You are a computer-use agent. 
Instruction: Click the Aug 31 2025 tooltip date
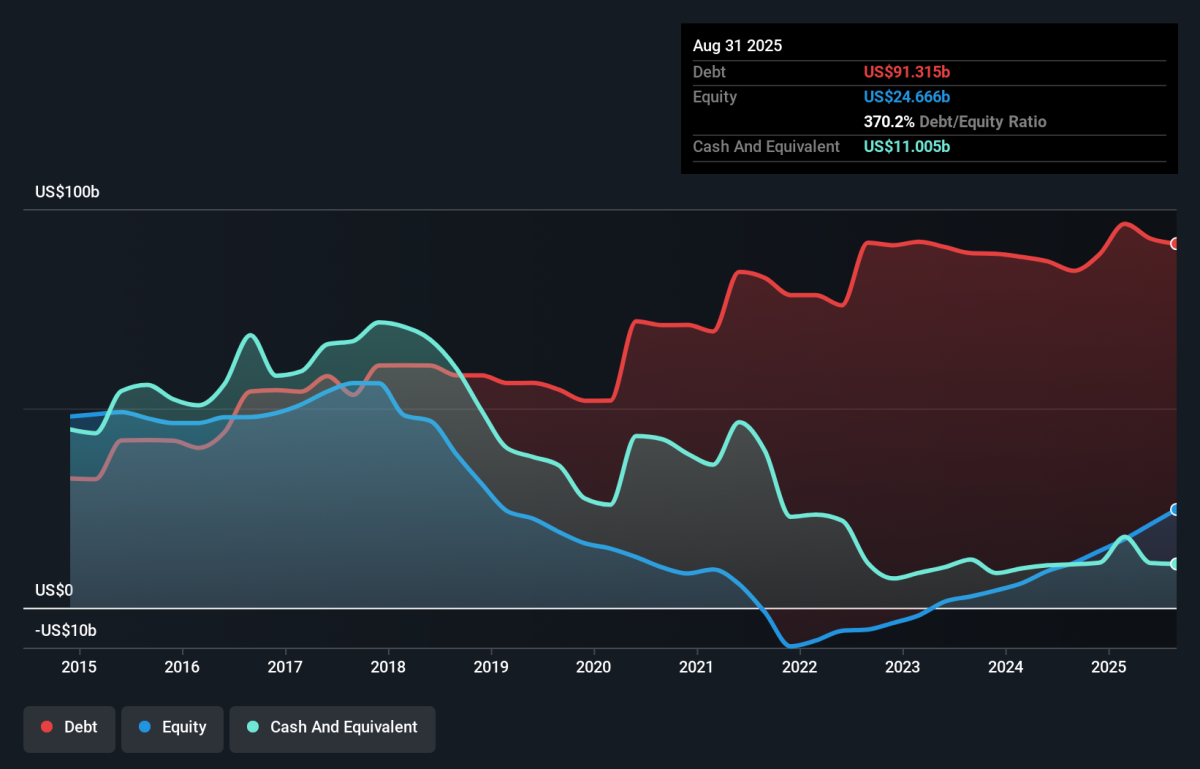pyautogui.click(x=737, y=46)
